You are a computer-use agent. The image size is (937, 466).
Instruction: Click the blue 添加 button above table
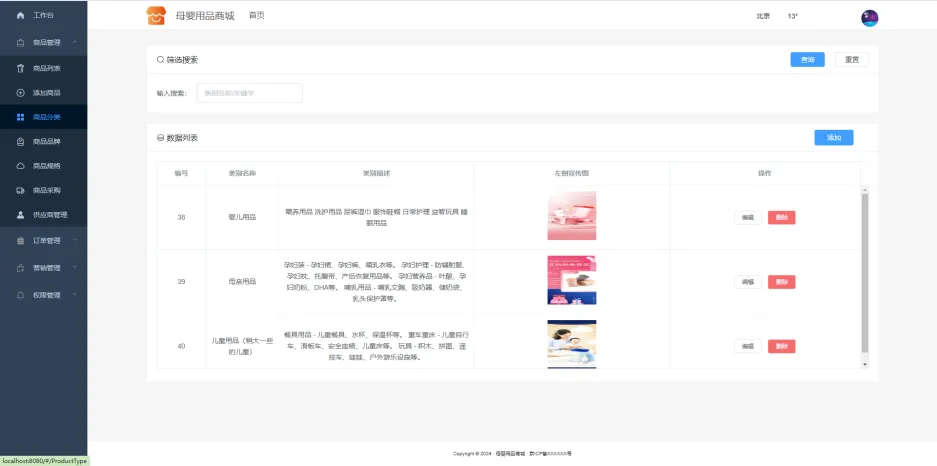pos(833,137)
